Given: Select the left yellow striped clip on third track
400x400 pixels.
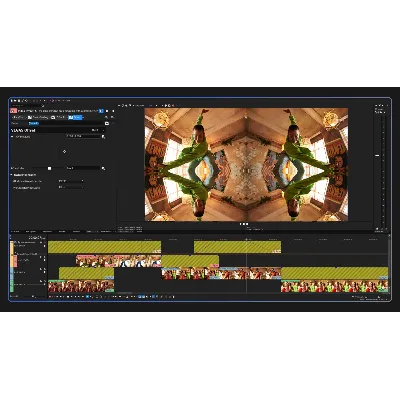Looking at the screenshot, I should tap(86, 273).
